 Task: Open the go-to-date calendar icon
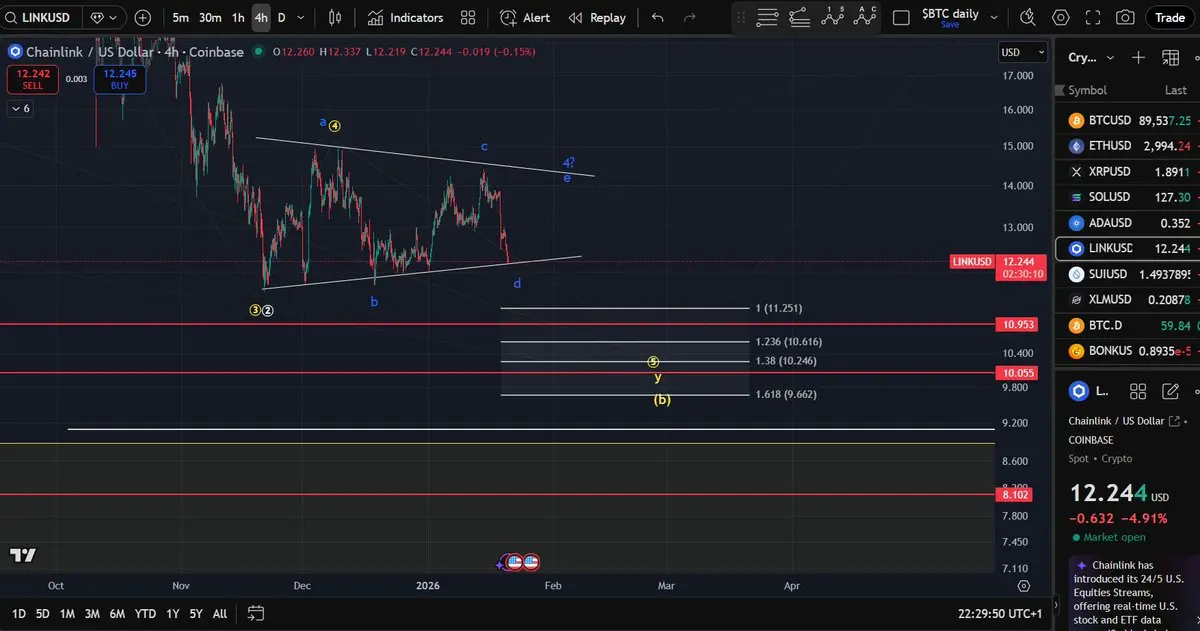pos(256,613)
